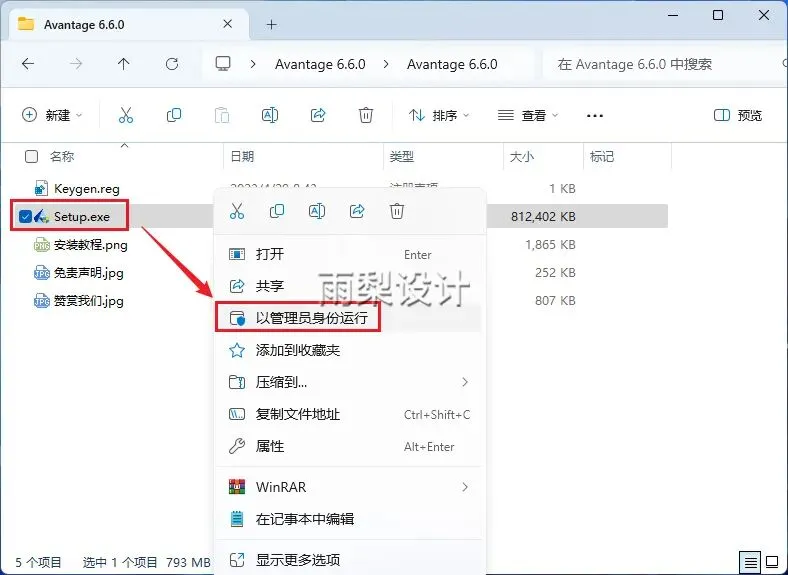Sort by the 大小 column header
Image resolution: width=788 pixels, height=575 pixels.
(x=522, y=156)
